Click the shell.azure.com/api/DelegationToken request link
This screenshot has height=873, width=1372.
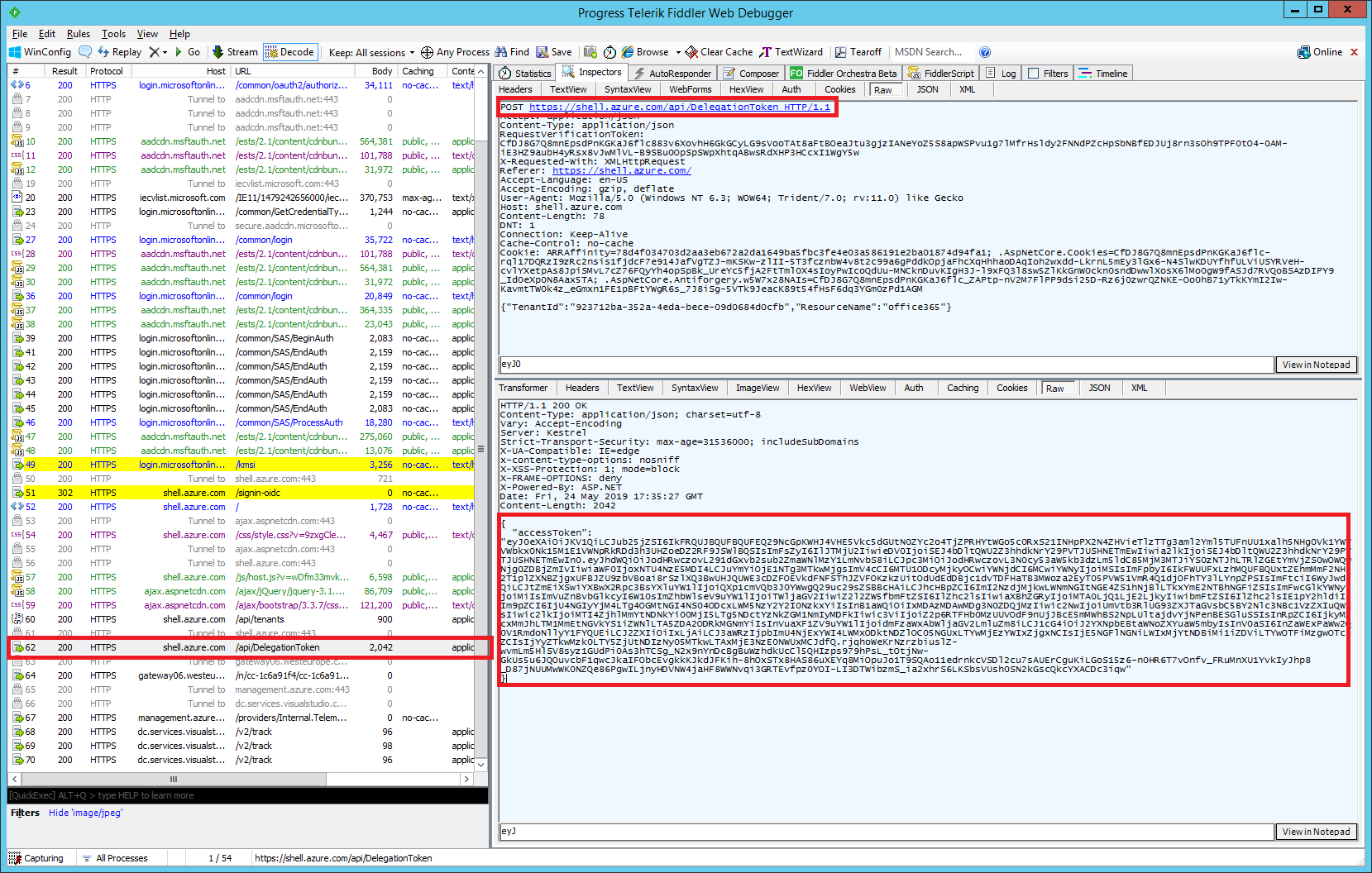680,107
